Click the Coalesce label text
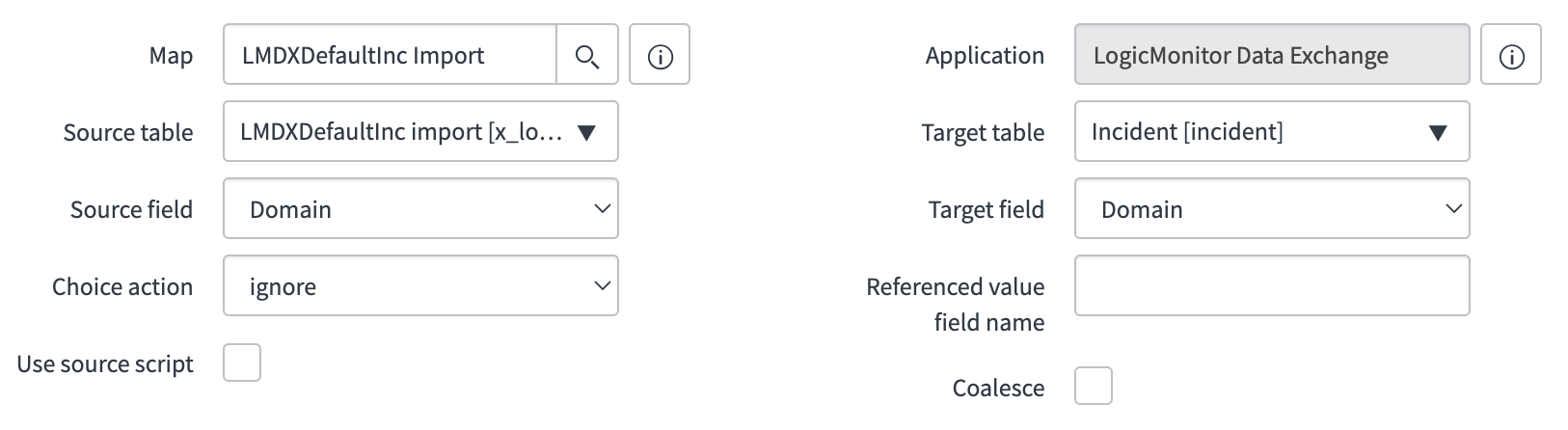1568x430 pixels. [999, 388]
